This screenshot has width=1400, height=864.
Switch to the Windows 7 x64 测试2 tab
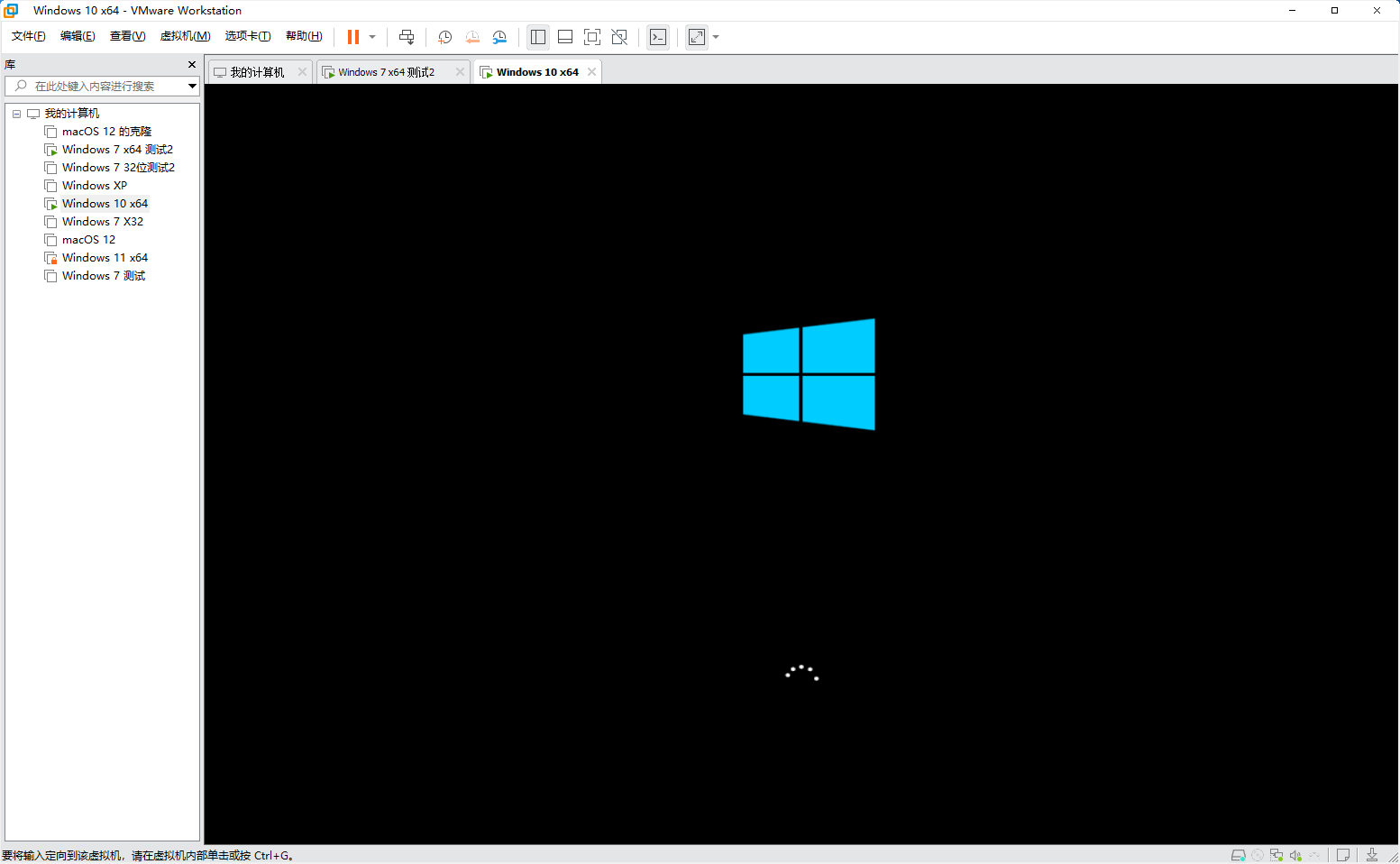tap(387, 72)
